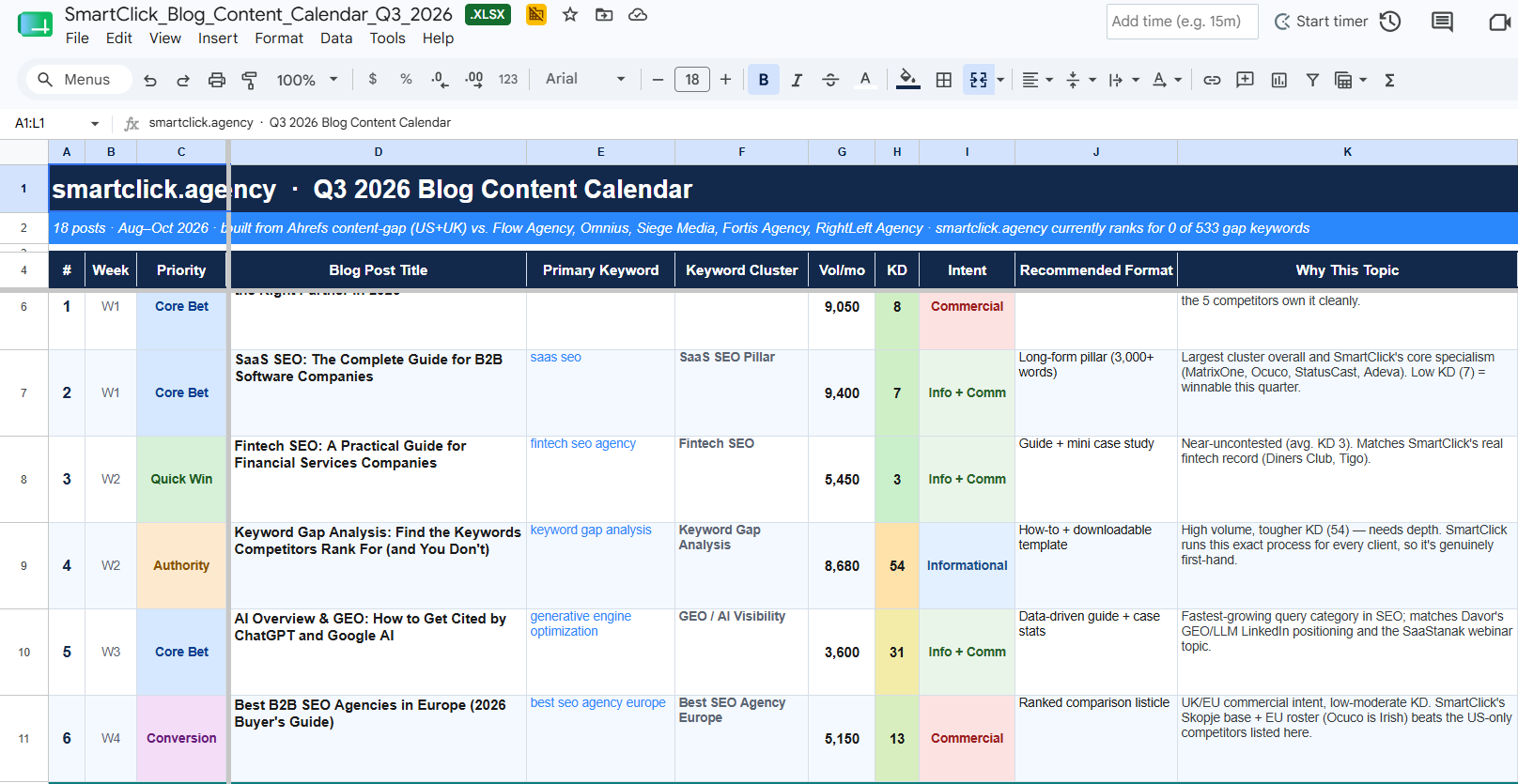Format as percent using the % icon
Viewport: 1518px width, 784px height.
pyautogui.click(x=406, y=79)
